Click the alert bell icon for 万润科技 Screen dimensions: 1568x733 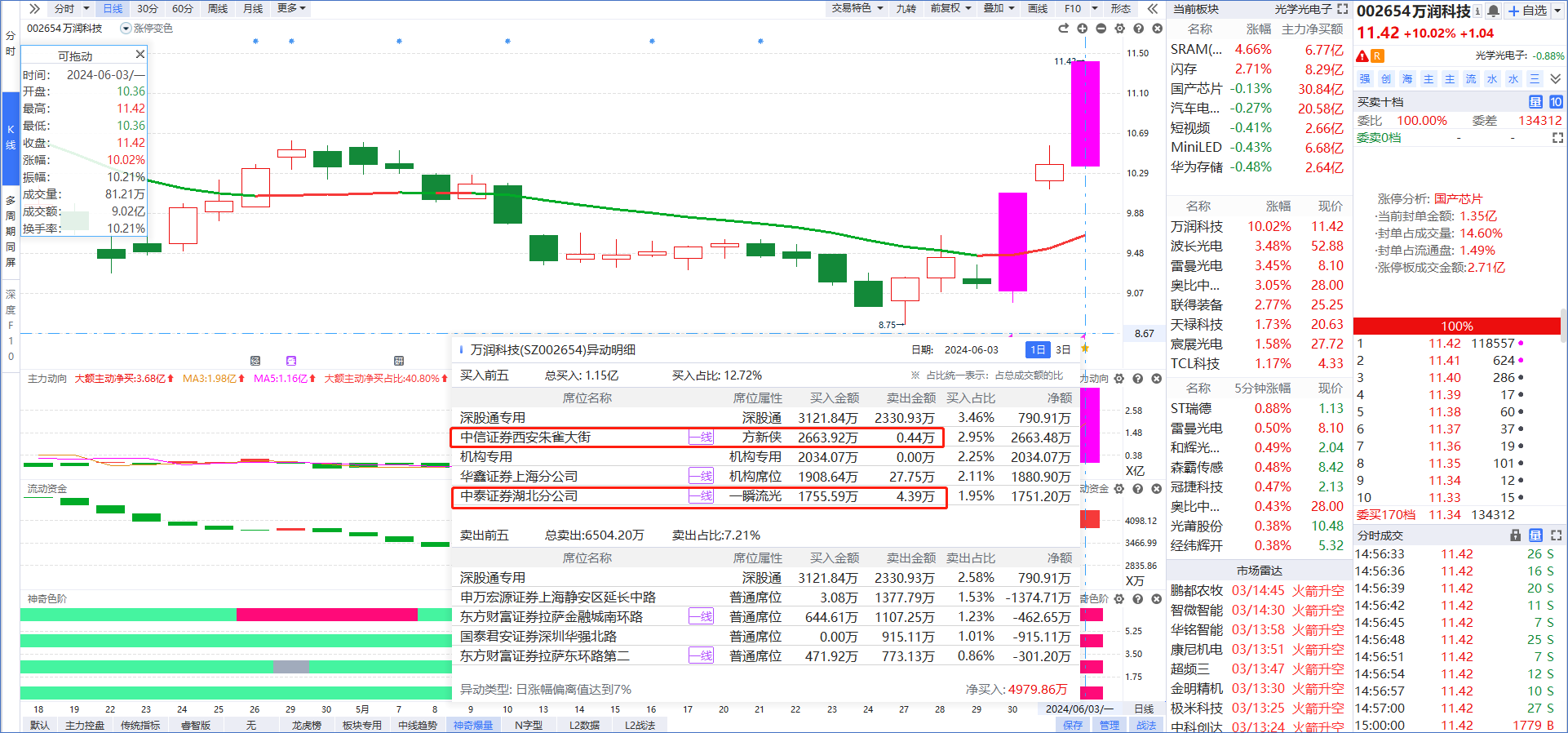point(1493,11)
